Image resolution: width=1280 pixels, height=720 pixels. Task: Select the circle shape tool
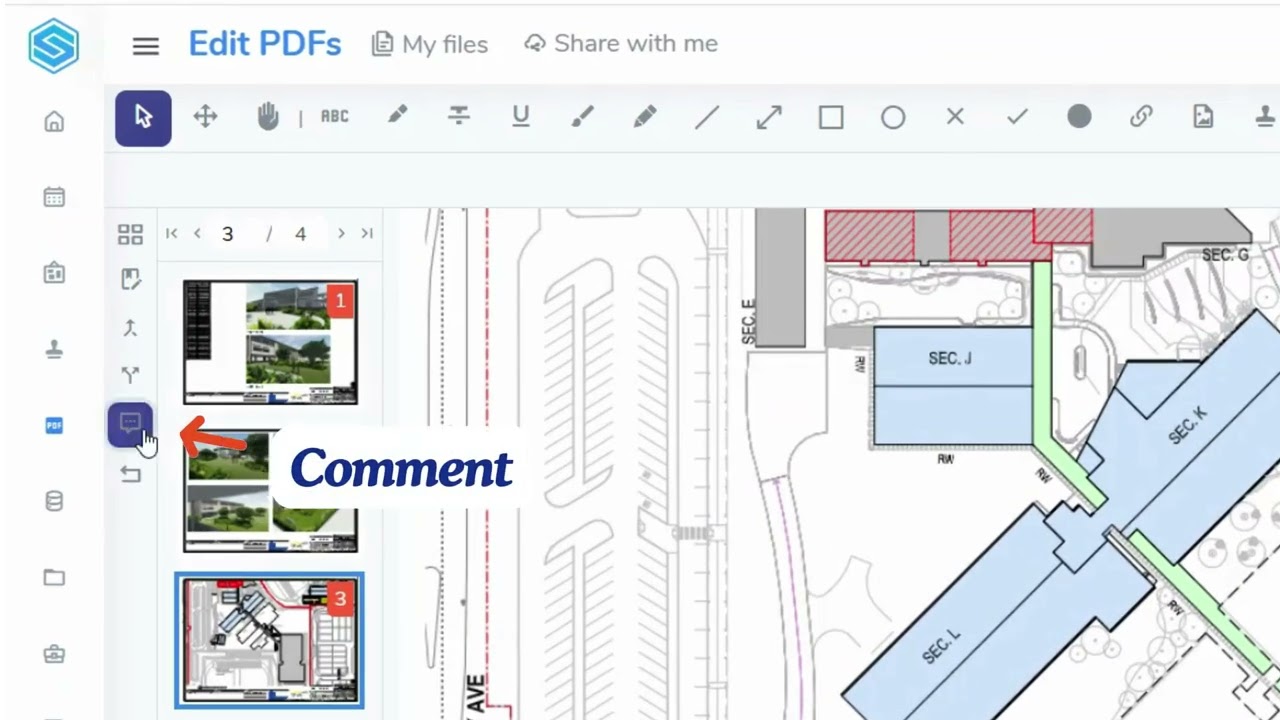tap(893, 118)
